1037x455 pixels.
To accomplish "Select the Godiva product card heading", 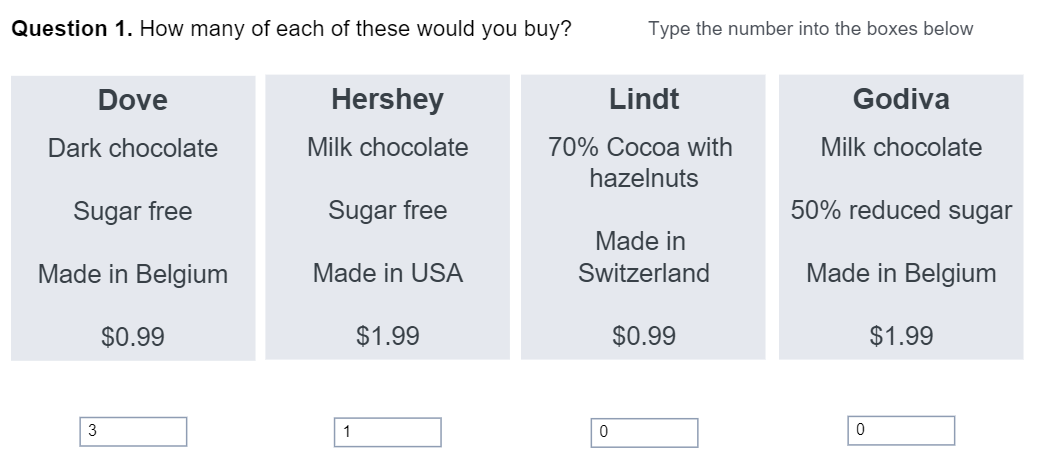I will tap(901, 99).
